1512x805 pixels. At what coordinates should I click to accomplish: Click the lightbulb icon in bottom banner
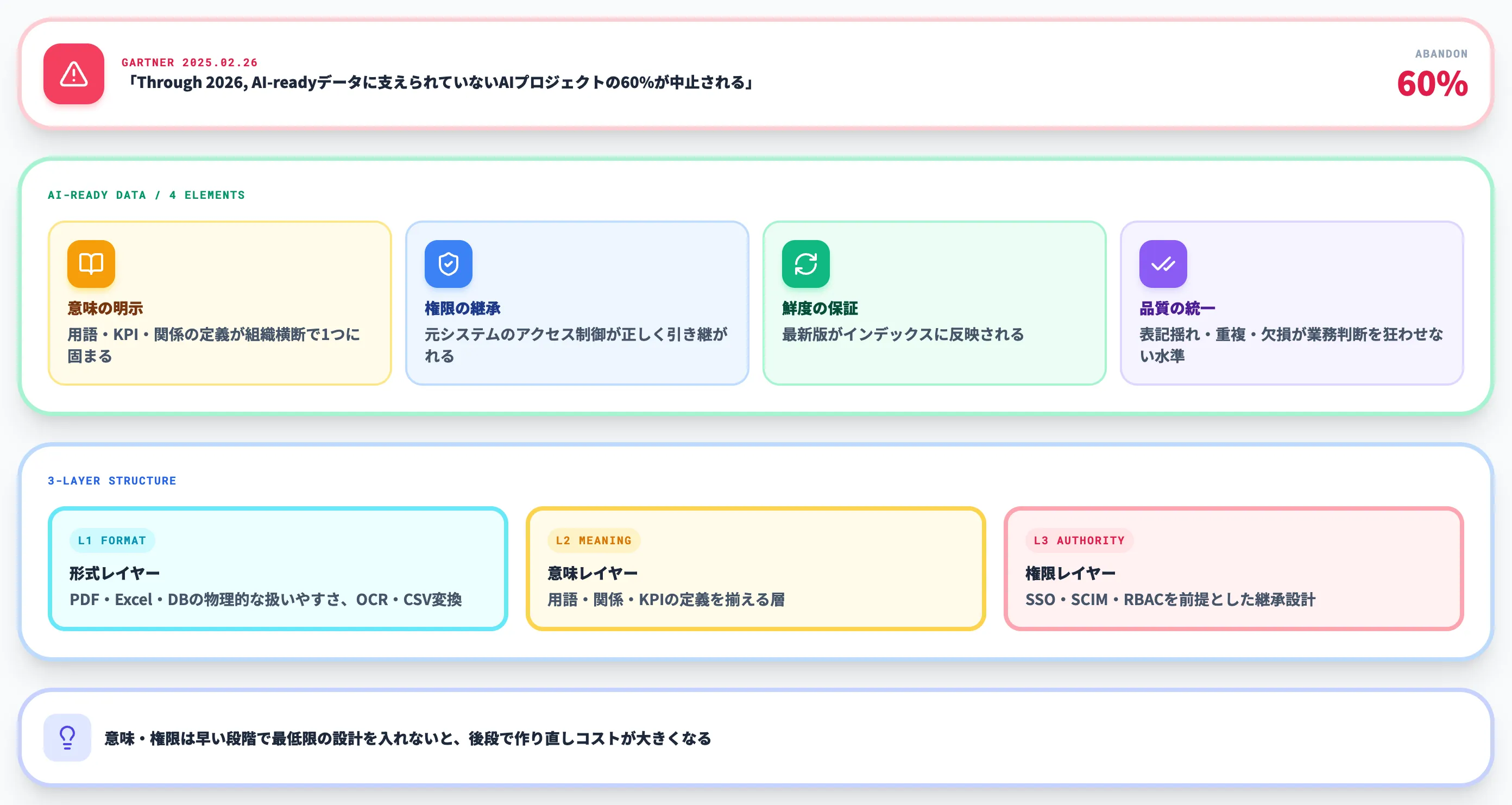point(67,738)
